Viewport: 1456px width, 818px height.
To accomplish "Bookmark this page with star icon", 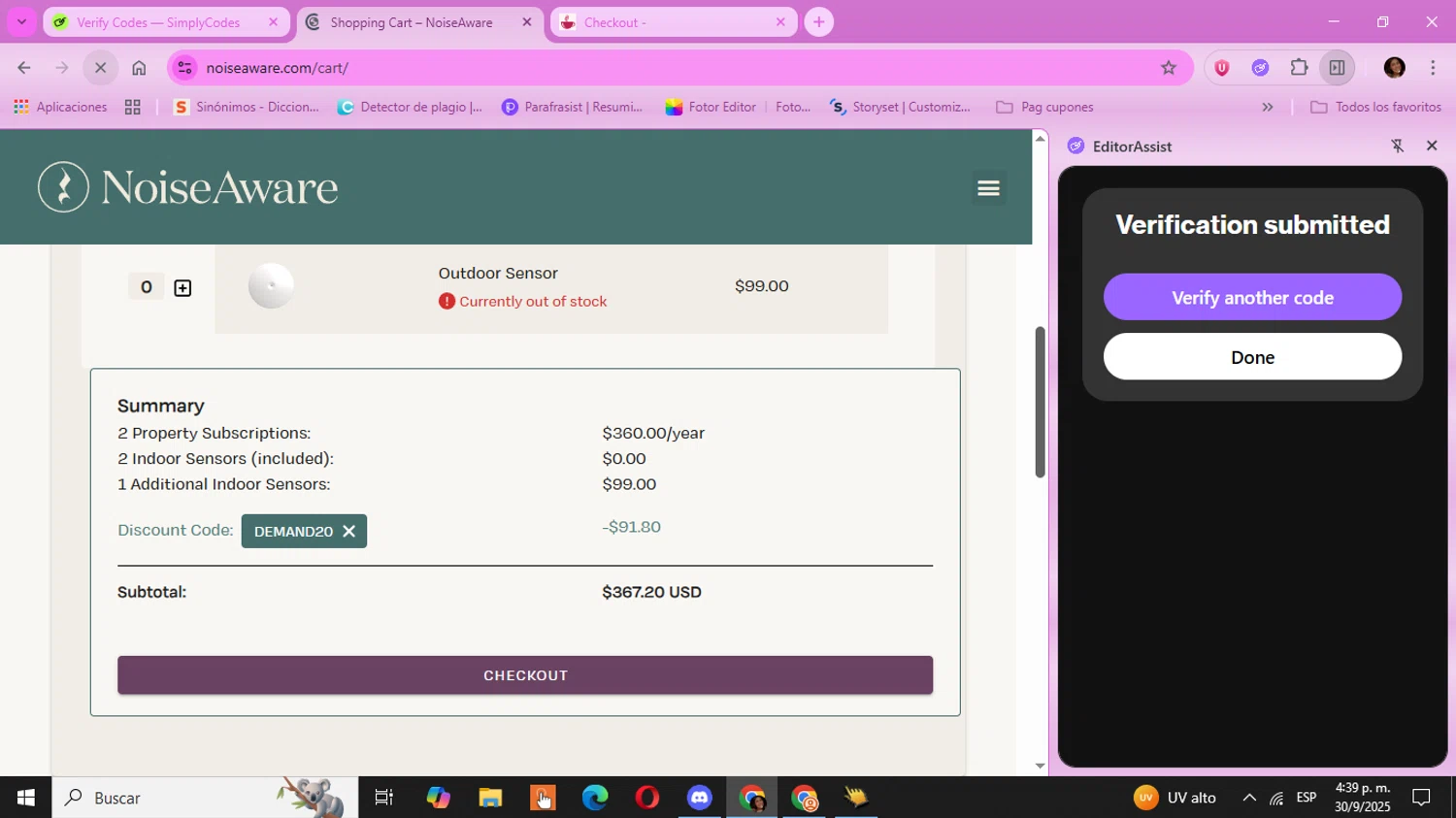I will 1169,68.
